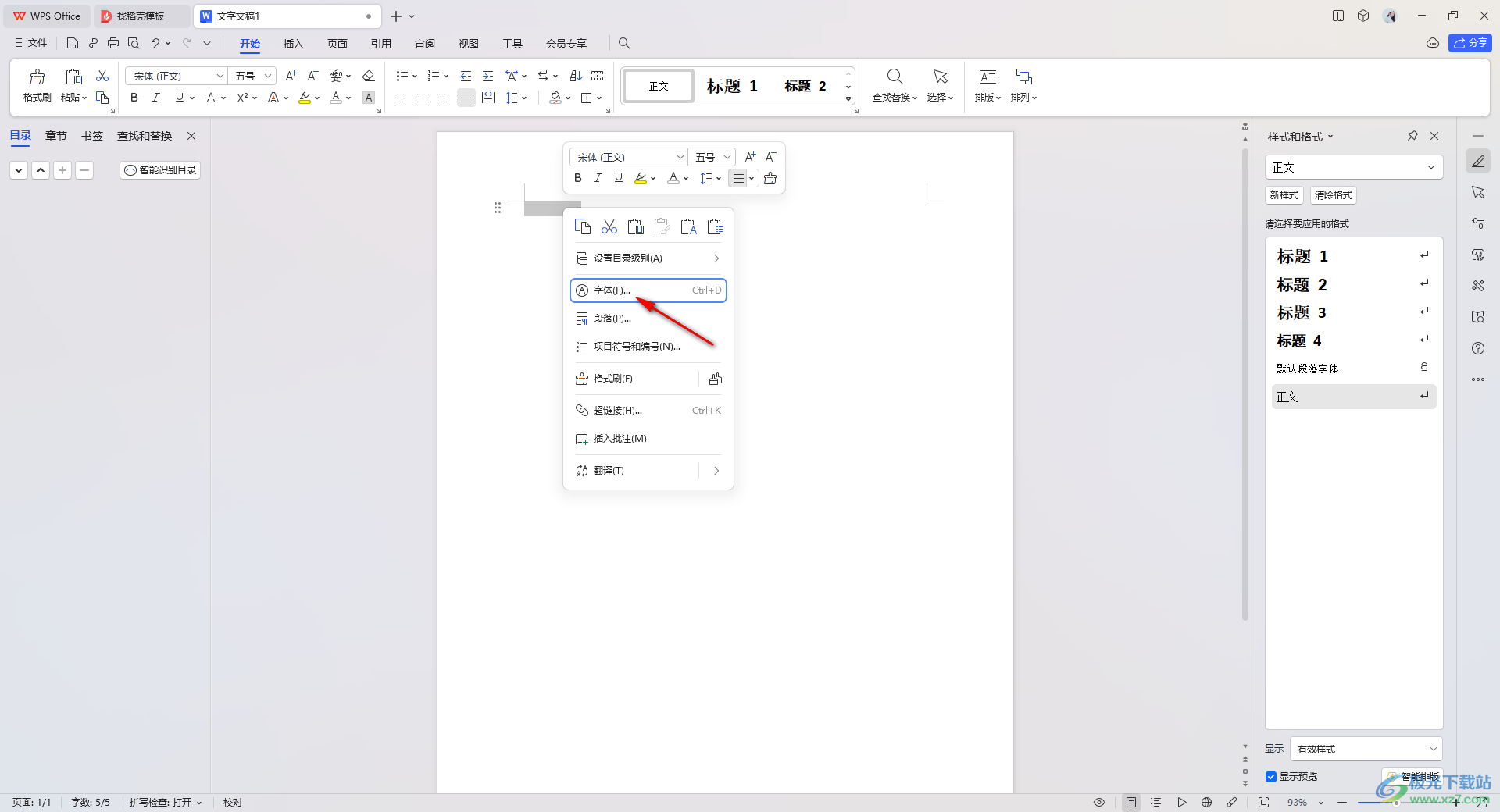Click the 分享 share button
The height and width of the screenshot is (812, 1500).
tap(1470, 43)
